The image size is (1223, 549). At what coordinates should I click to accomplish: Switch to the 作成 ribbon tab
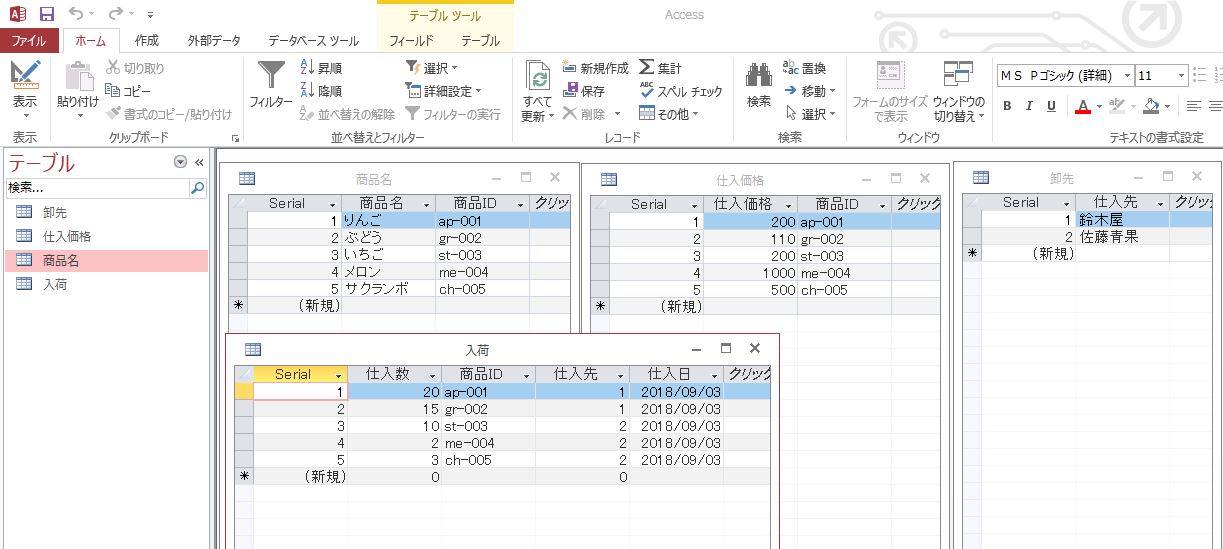(x=146, y=41)
